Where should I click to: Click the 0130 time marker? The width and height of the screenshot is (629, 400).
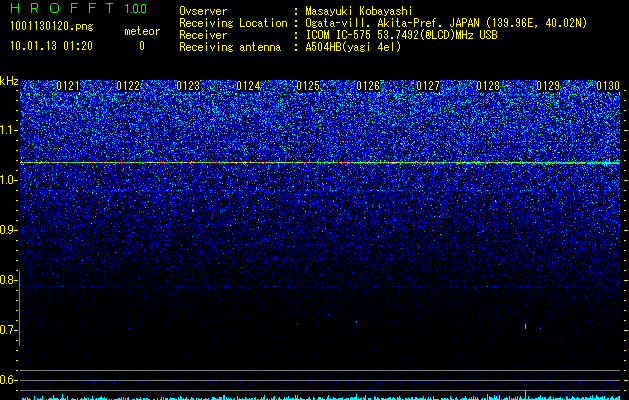(608, 86)
